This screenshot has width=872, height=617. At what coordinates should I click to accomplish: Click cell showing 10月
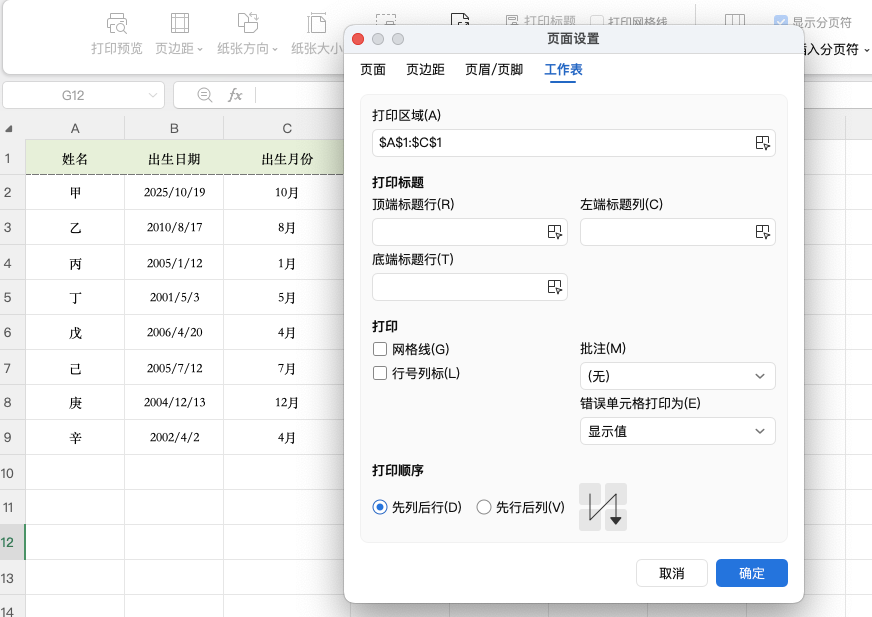(x=286, y=192)
